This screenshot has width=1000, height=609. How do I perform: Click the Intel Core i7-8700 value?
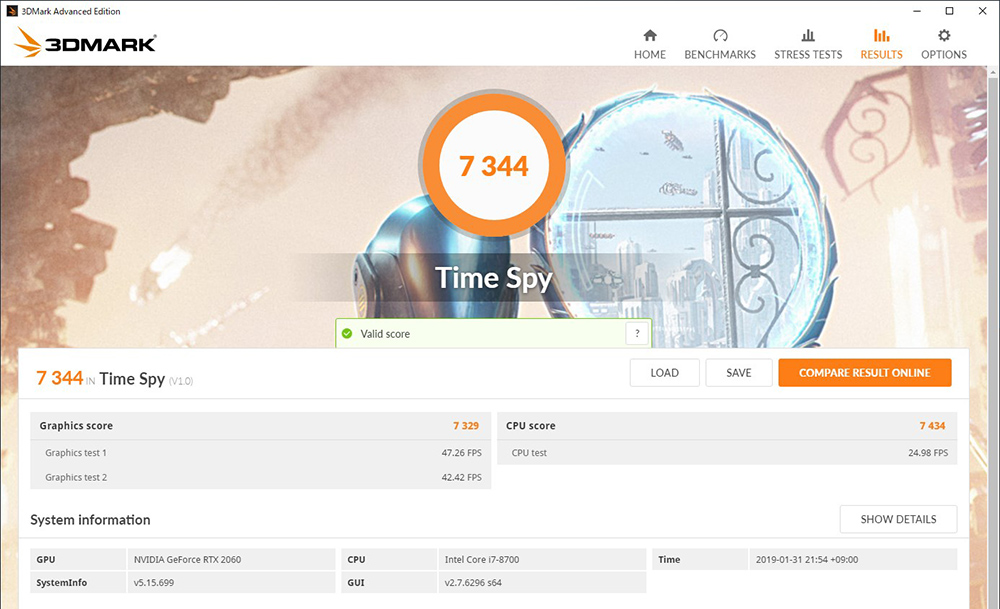482,559
